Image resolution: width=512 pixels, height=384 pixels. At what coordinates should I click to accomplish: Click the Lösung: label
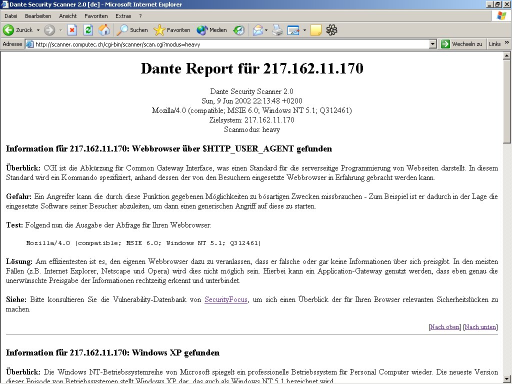pos(19,261)
